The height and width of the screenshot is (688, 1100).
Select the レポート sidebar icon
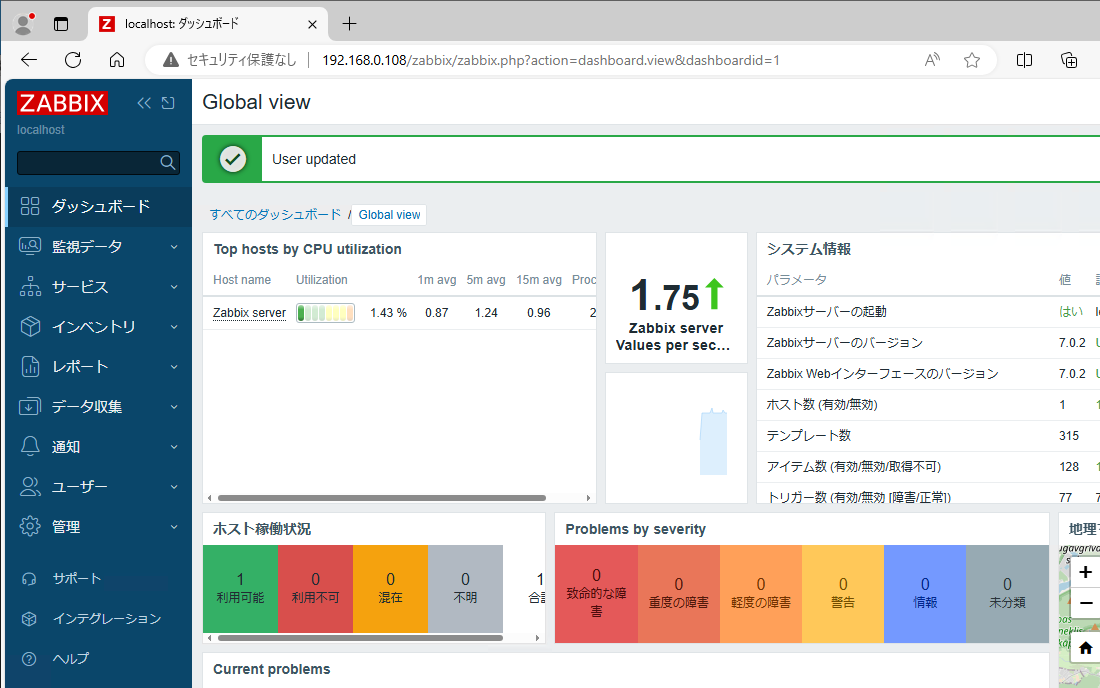coord(28,366)
